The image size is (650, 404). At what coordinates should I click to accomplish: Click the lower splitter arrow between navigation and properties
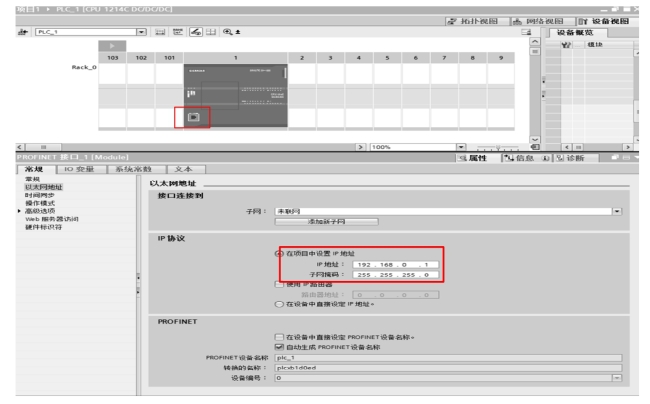138,293
